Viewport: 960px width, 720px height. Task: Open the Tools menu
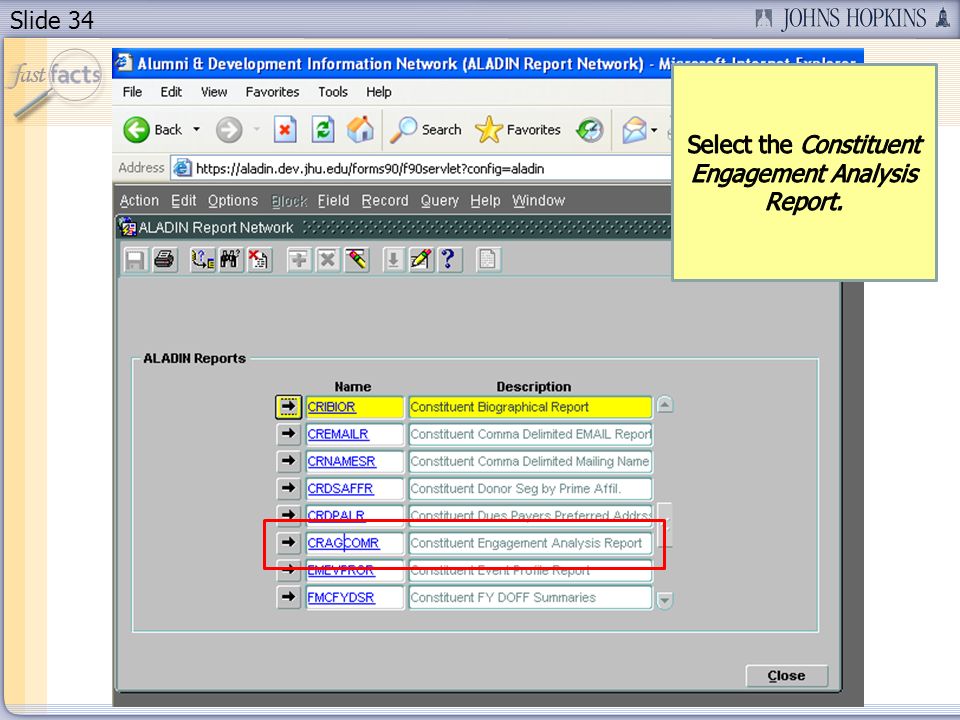pyautogui.click(x=333, y=92)
